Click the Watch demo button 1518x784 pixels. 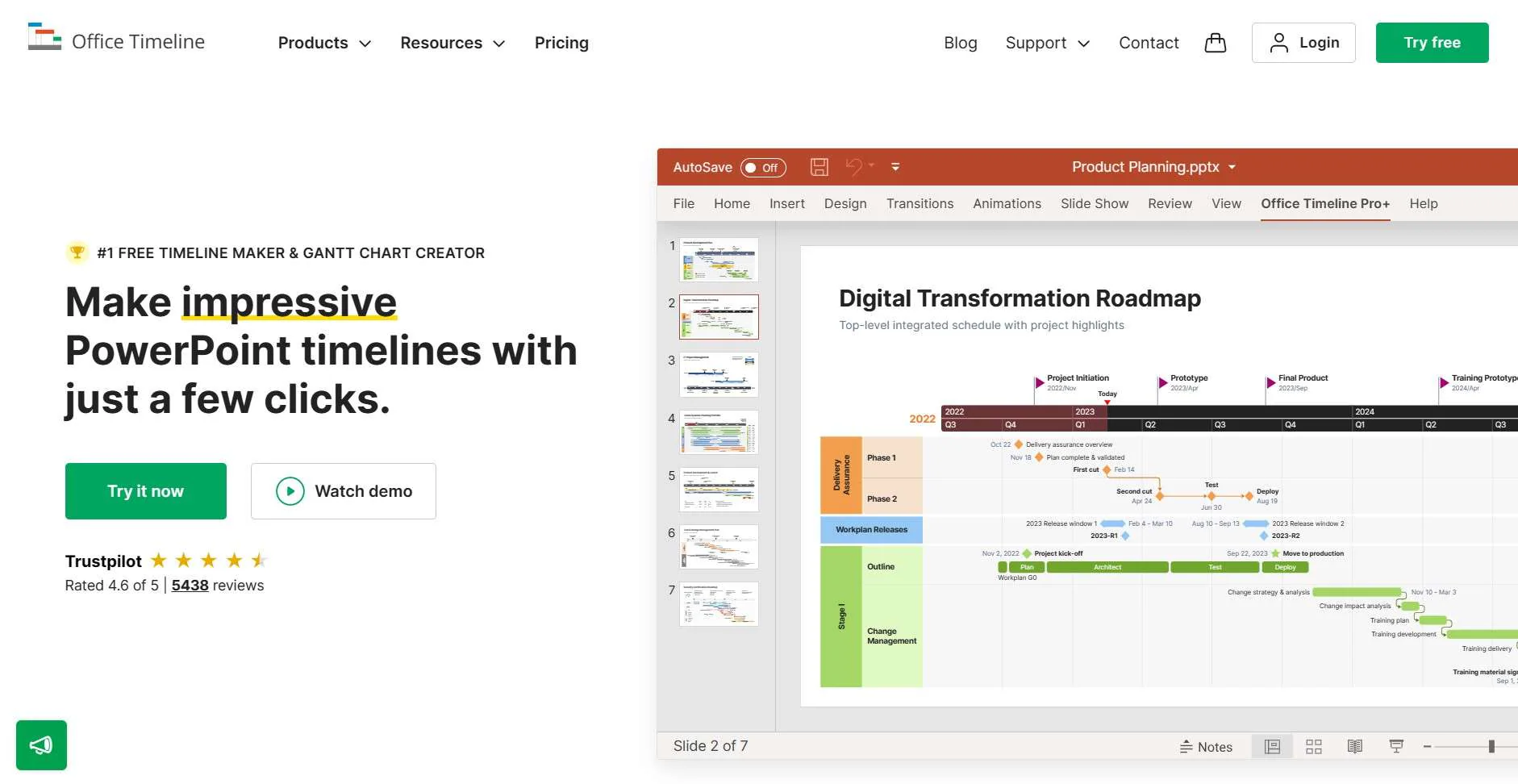[344, 491]
